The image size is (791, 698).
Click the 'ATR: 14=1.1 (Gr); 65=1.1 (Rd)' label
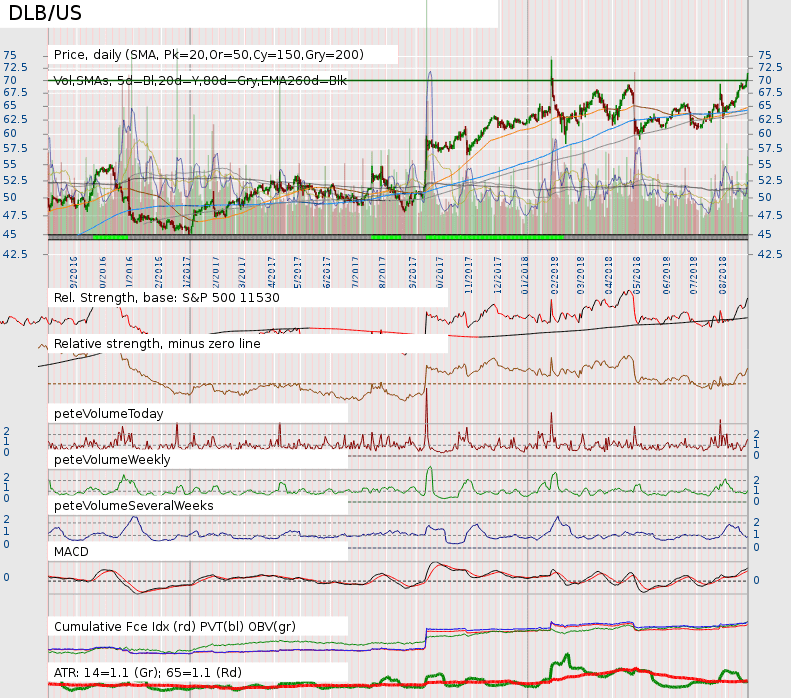148,673
